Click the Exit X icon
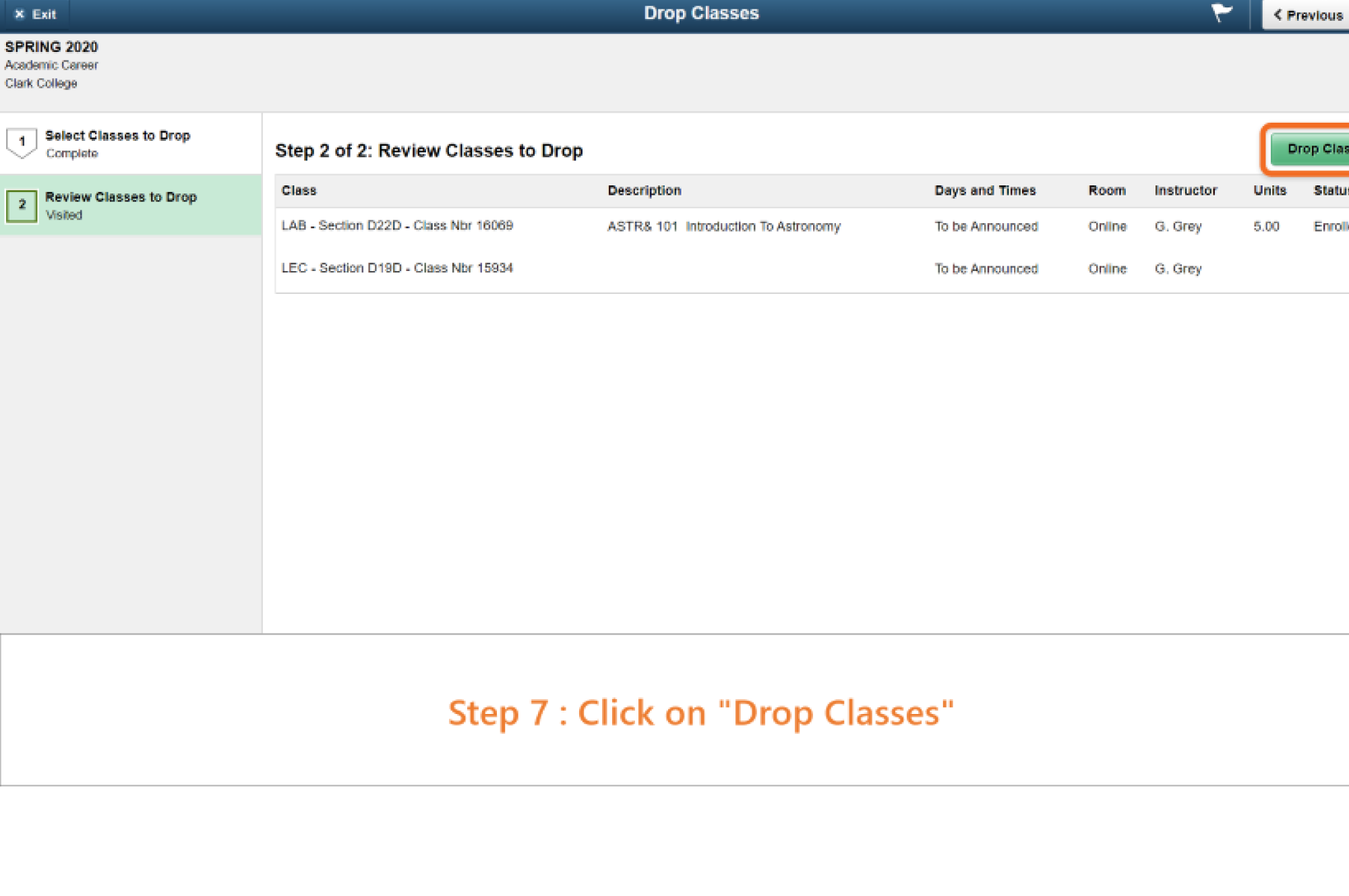 click(20, 14)
